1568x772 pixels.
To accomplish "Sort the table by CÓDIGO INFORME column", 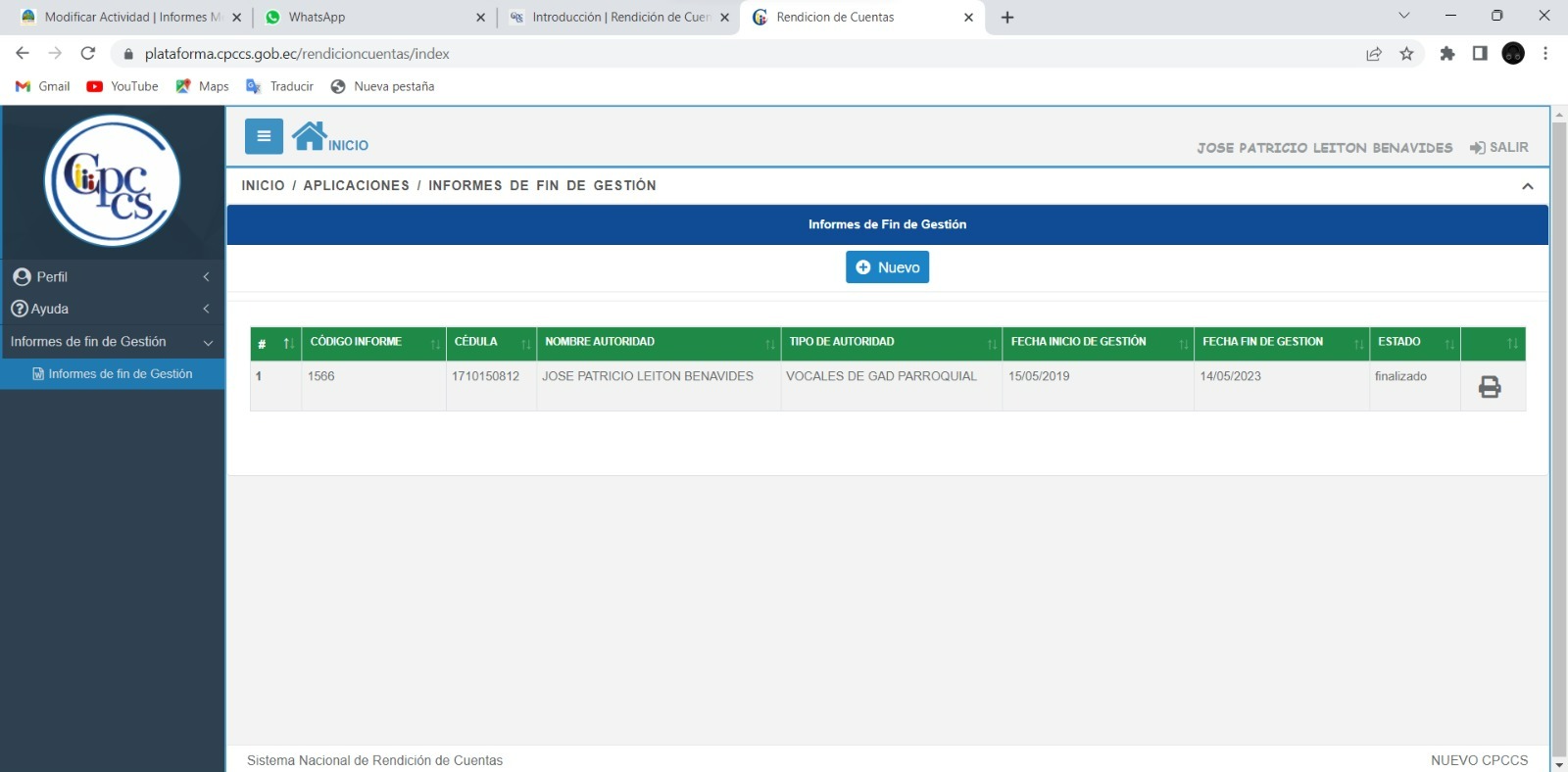I will [x=373, y=343].
